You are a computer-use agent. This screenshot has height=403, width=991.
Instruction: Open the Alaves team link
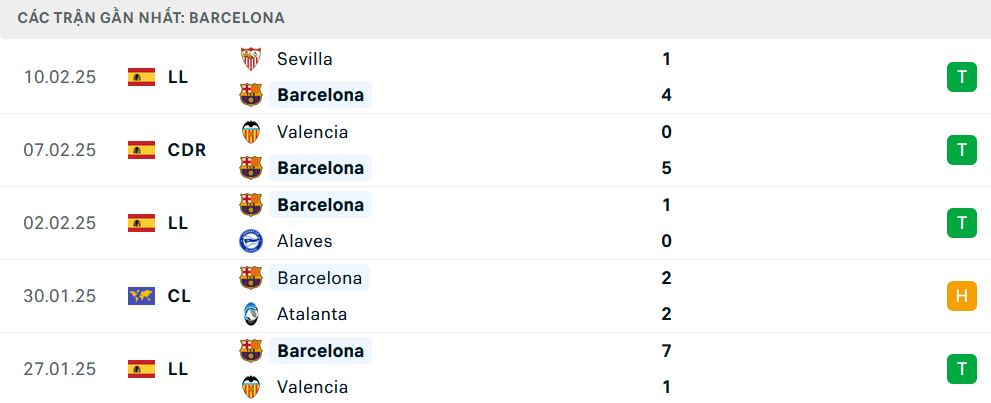[305, 241]
